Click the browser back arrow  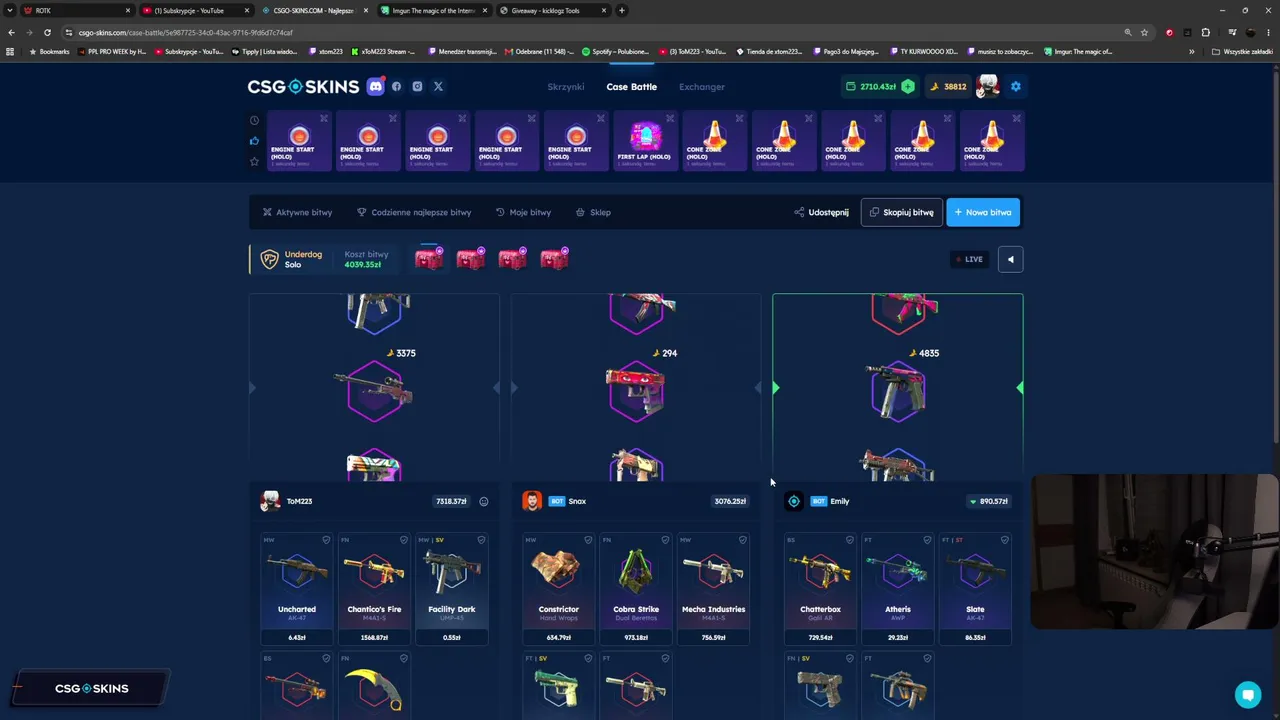click(x=11, y=32)
